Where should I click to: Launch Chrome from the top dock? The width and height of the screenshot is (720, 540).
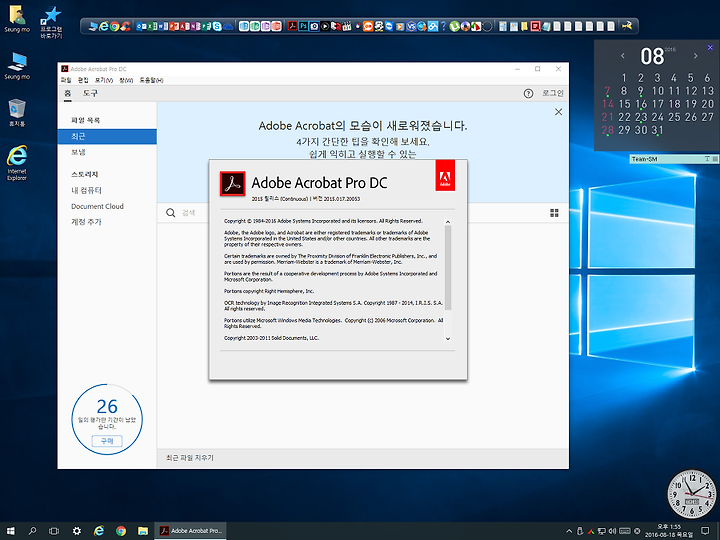114,27
